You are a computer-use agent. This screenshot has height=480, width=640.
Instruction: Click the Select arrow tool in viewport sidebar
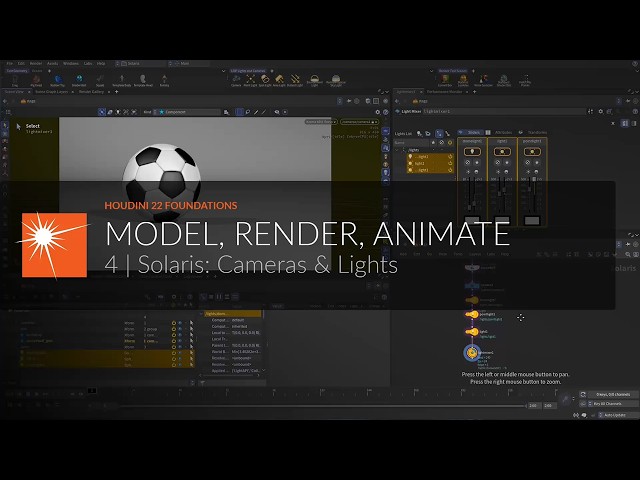[x=4, y=125]
